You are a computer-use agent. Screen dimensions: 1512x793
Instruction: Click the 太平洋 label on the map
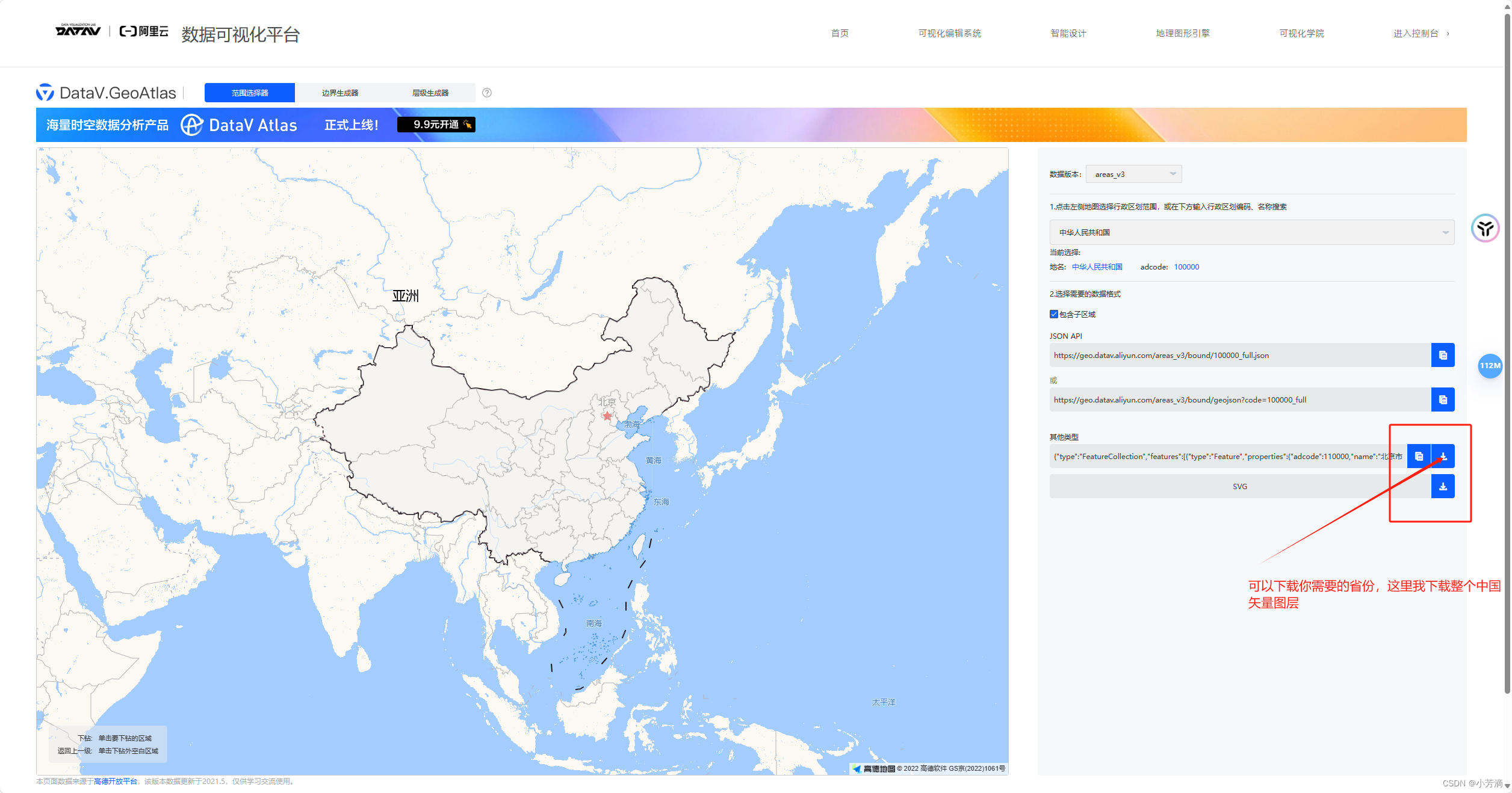pyautogui.click(x=884, y=702)
